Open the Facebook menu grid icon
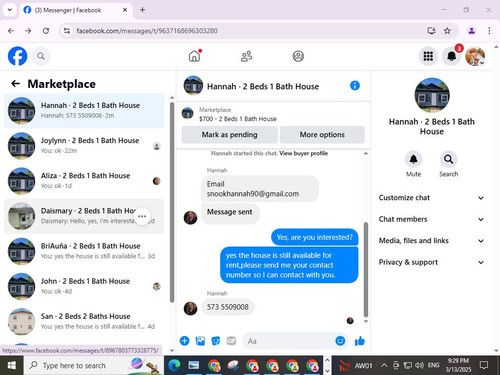 pyautogui.click(x=428, y=56)
